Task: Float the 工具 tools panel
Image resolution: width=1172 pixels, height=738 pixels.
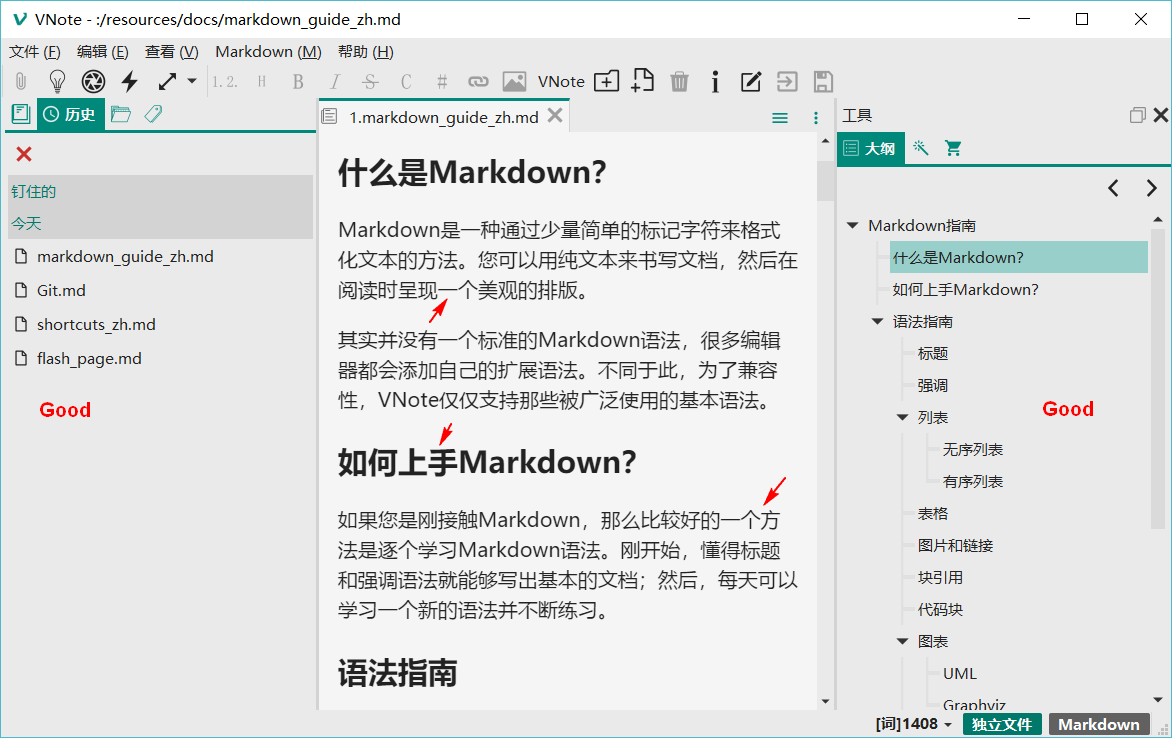Action: click(x=1138, y=115)
